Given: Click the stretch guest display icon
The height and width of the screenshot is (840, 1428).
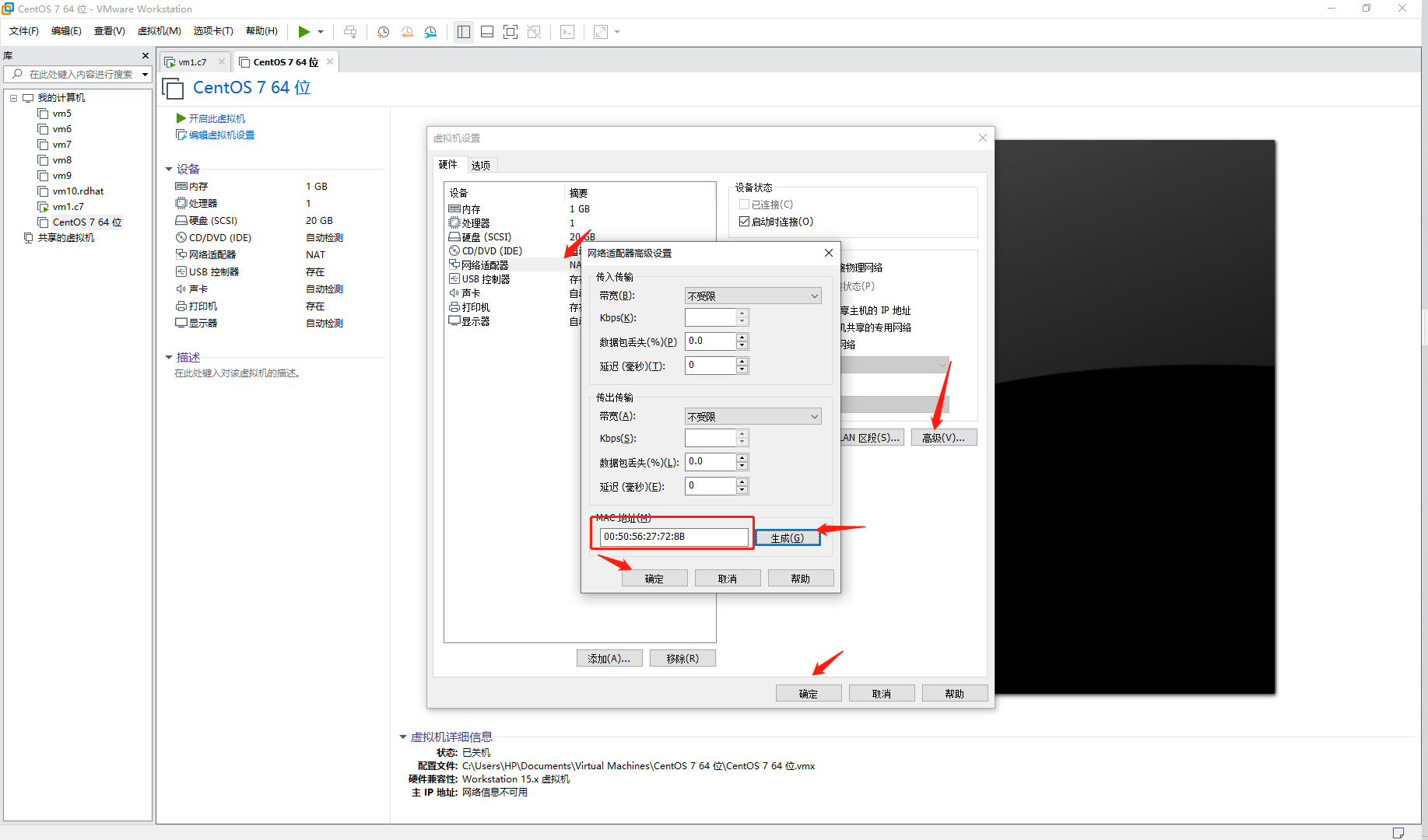Looking at the screenshot, I should [x=601, y=32].
